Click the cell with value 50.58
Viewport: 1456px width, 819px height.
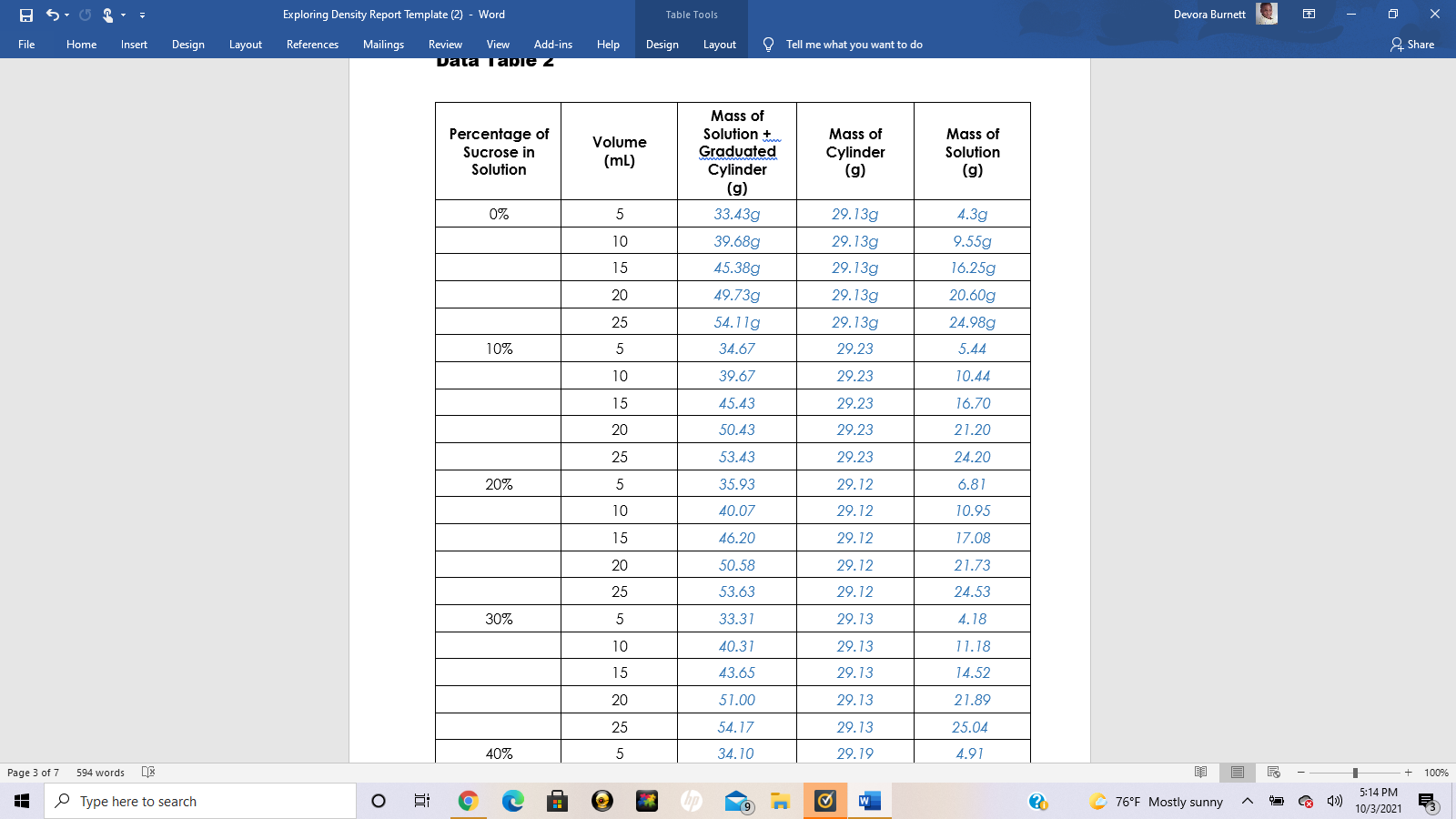pyautogui.click(x=737, y=565)
